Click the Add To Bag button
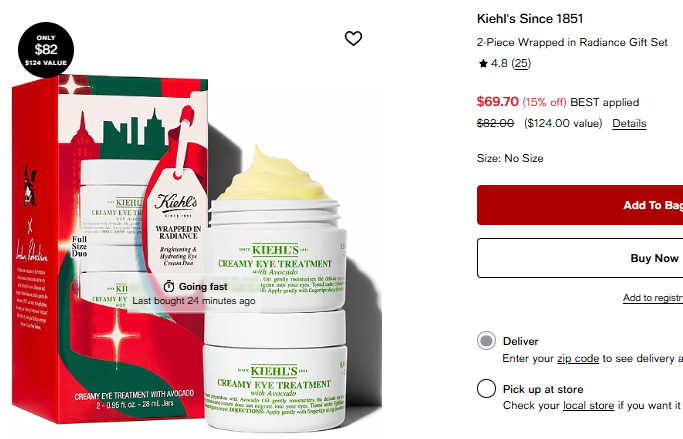 pyautogui.click(x=580, y=205)
